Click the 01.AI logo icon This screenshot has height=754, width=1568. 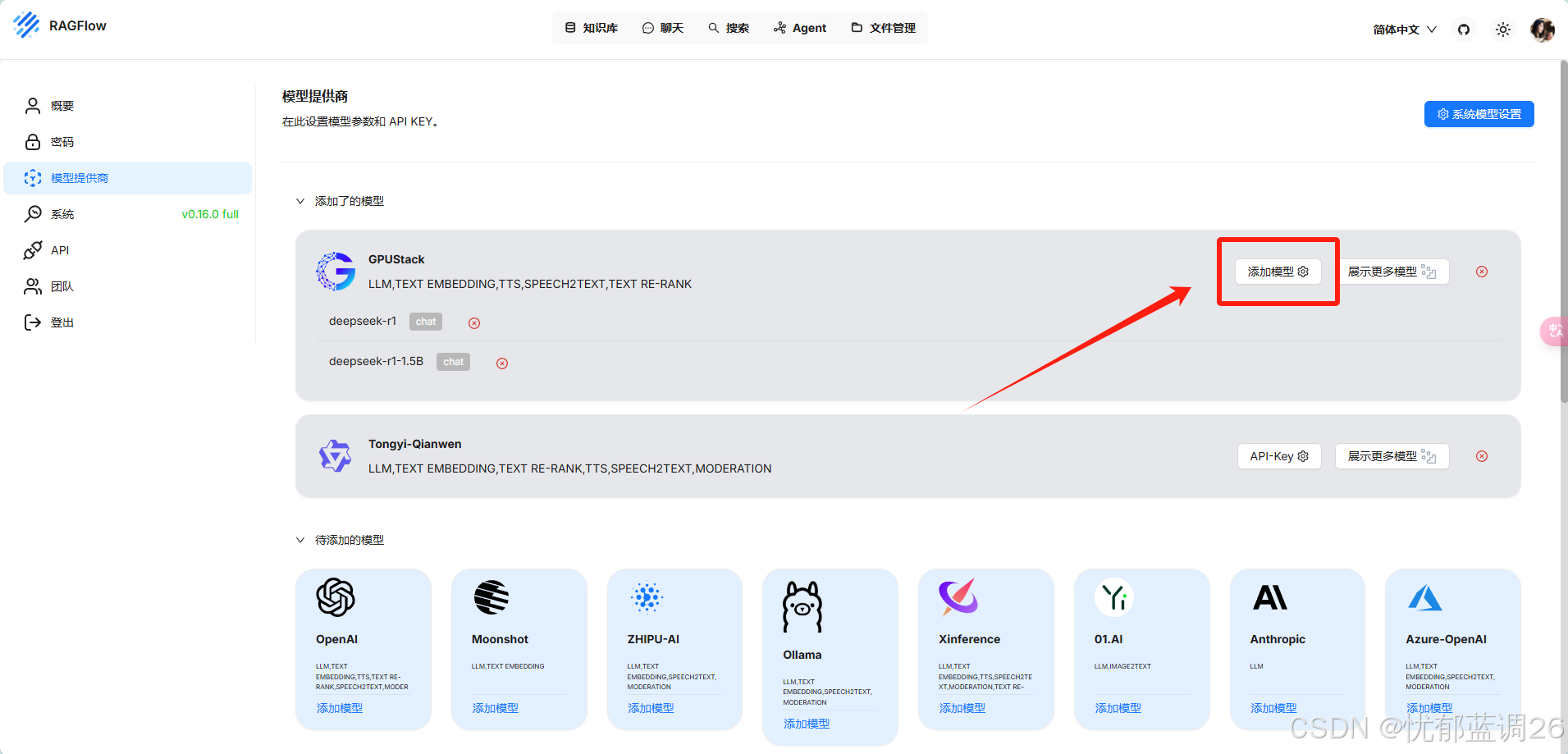point(1114,597)
